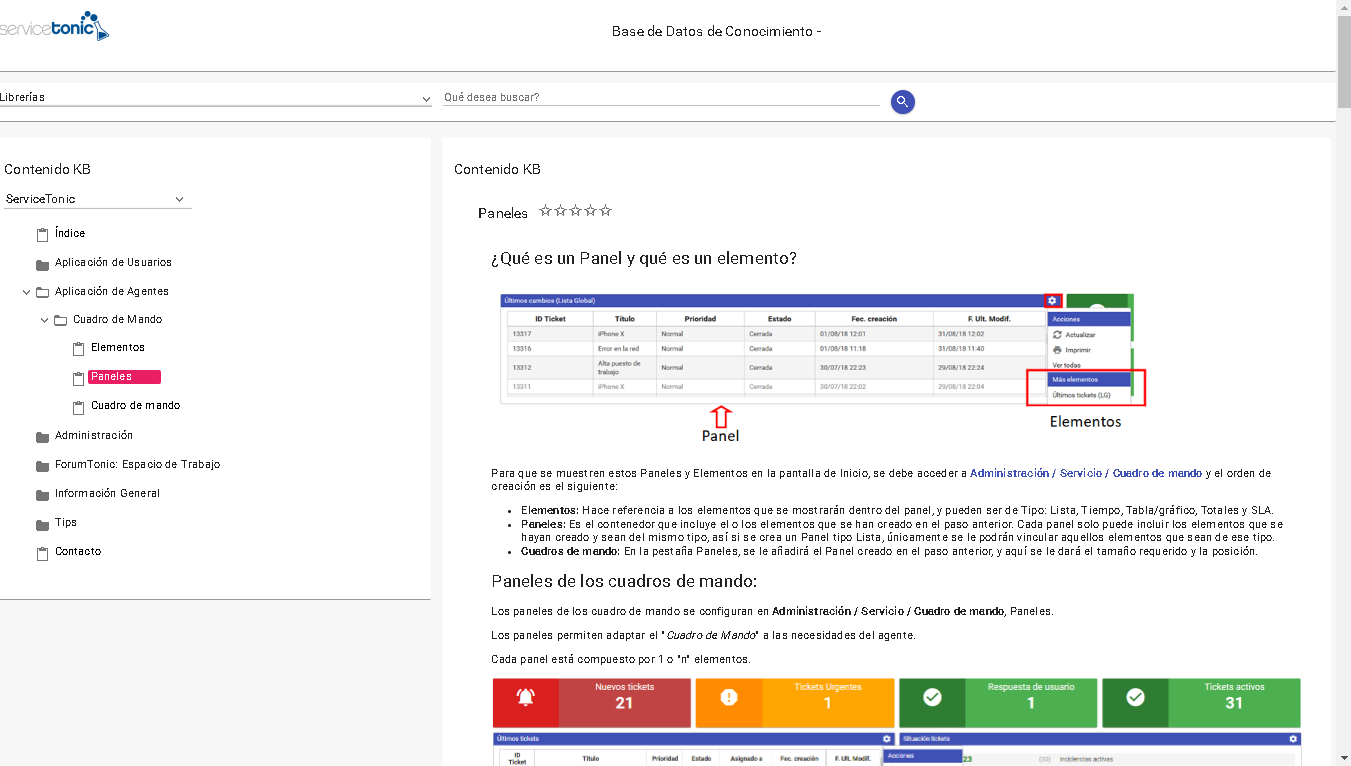Select Aplicación de Agentes in tree
Image resolution: width=1351 pixels, height=766 pixels.
point(112,291)
